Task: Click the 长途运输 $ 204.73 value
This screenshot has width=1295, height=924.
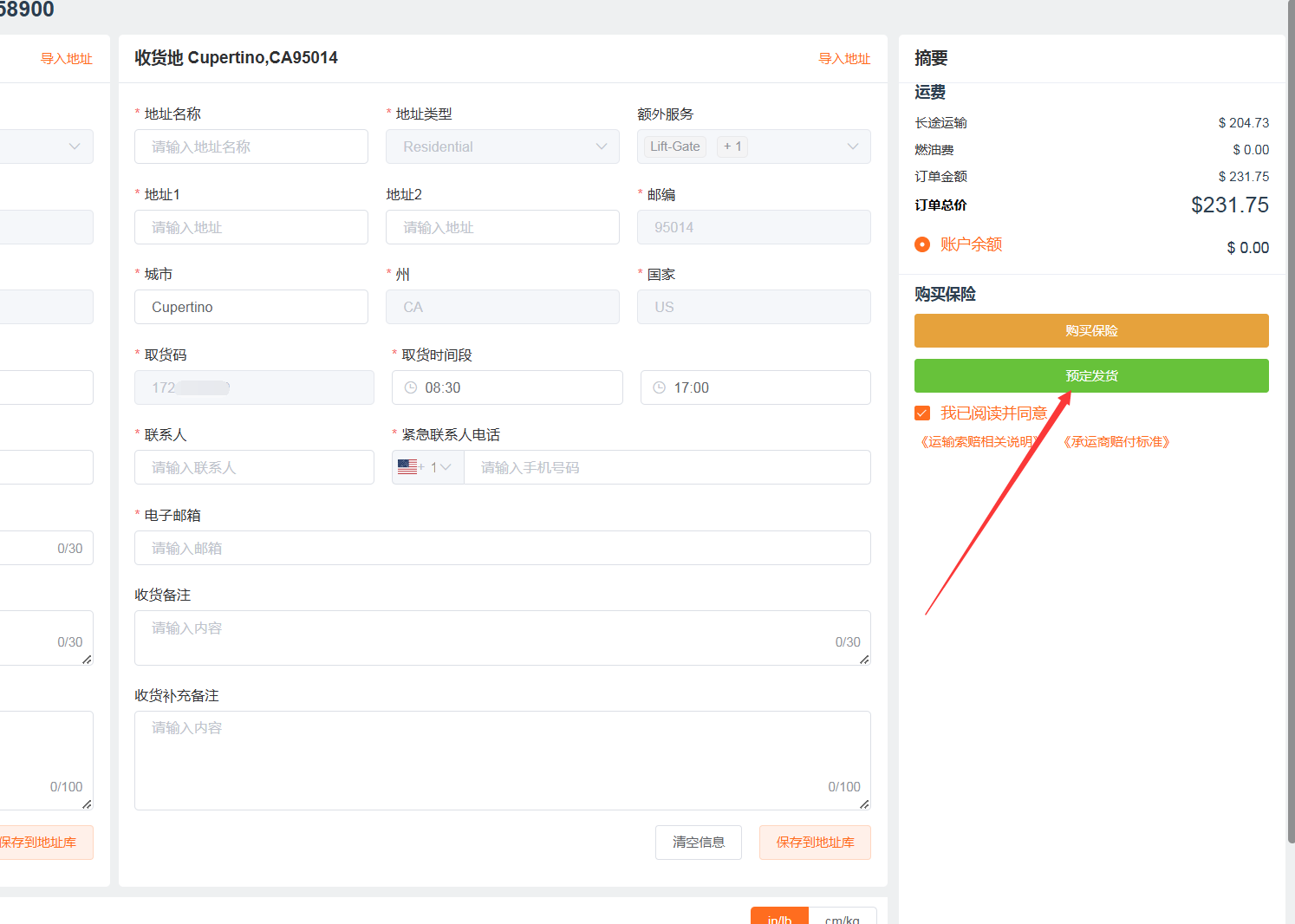Action: (1243, 123)
